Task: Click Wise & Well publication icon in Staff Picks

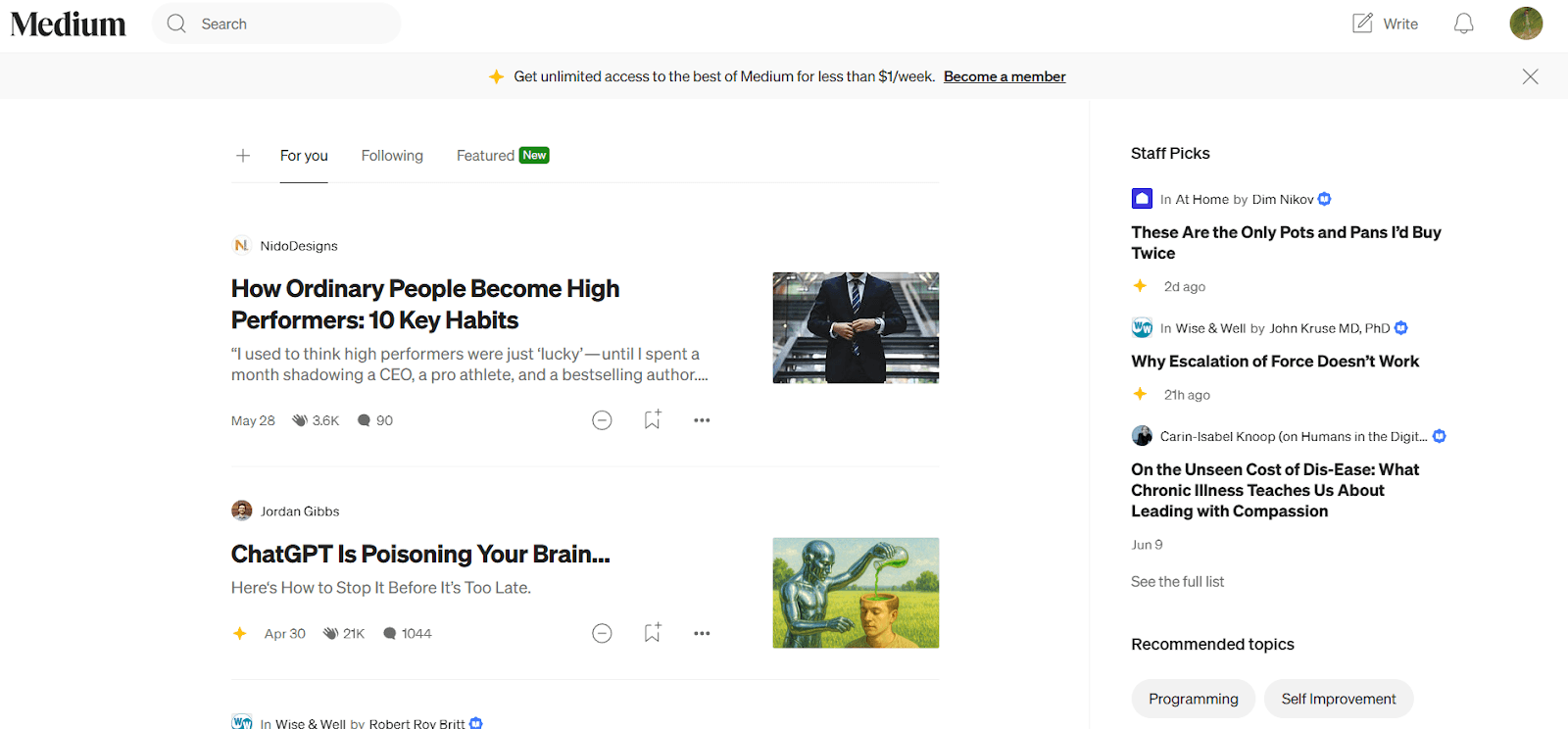Action: tap(1142, 327)
